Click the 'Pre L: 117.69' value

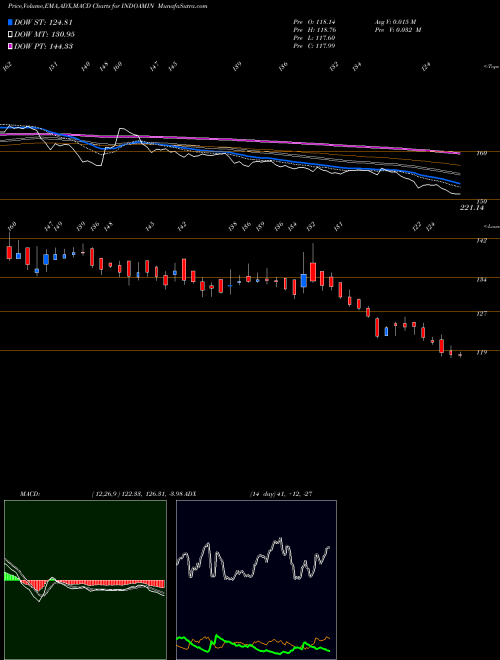314,38
